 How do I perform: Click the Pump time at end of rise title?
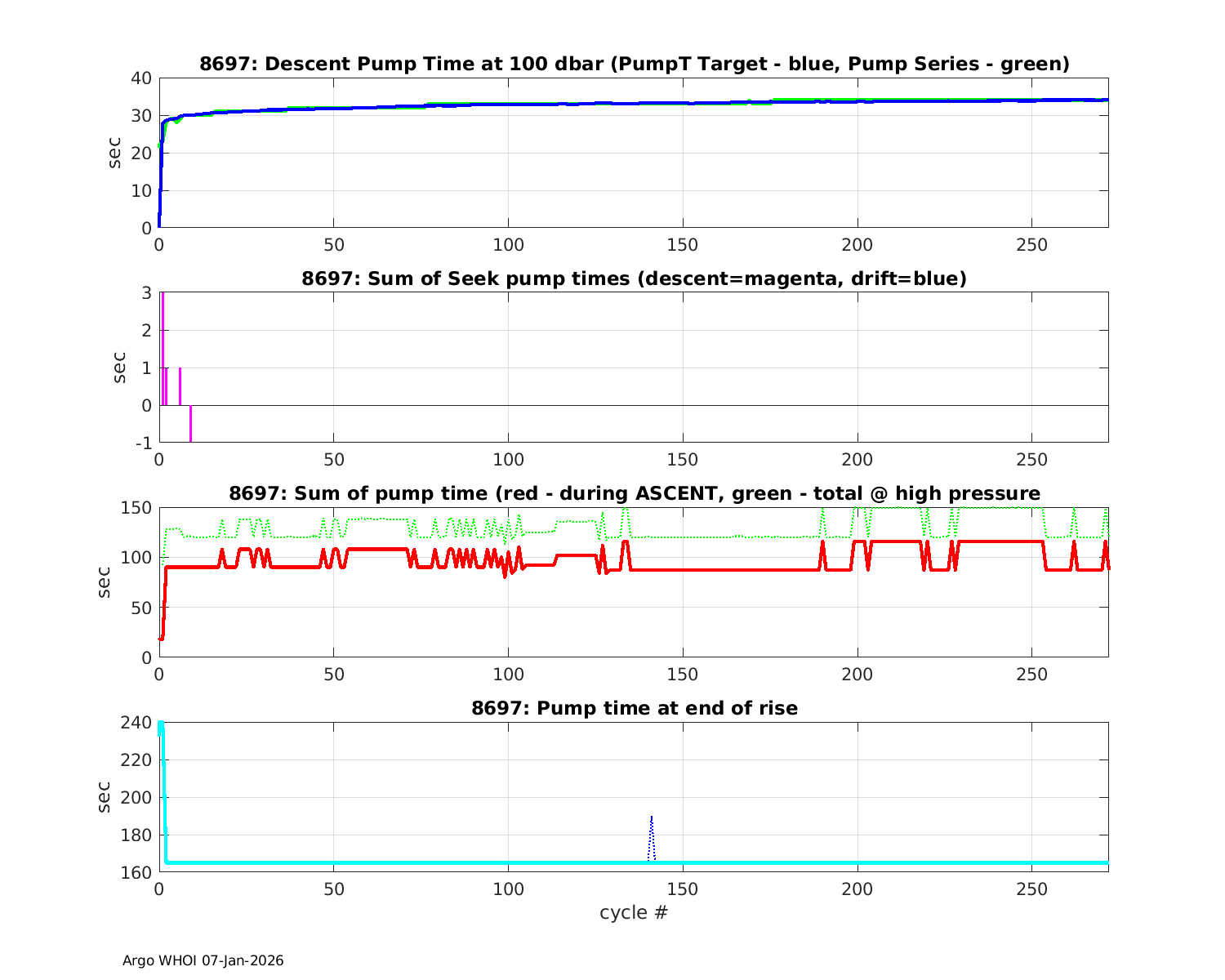coord(634,708)
